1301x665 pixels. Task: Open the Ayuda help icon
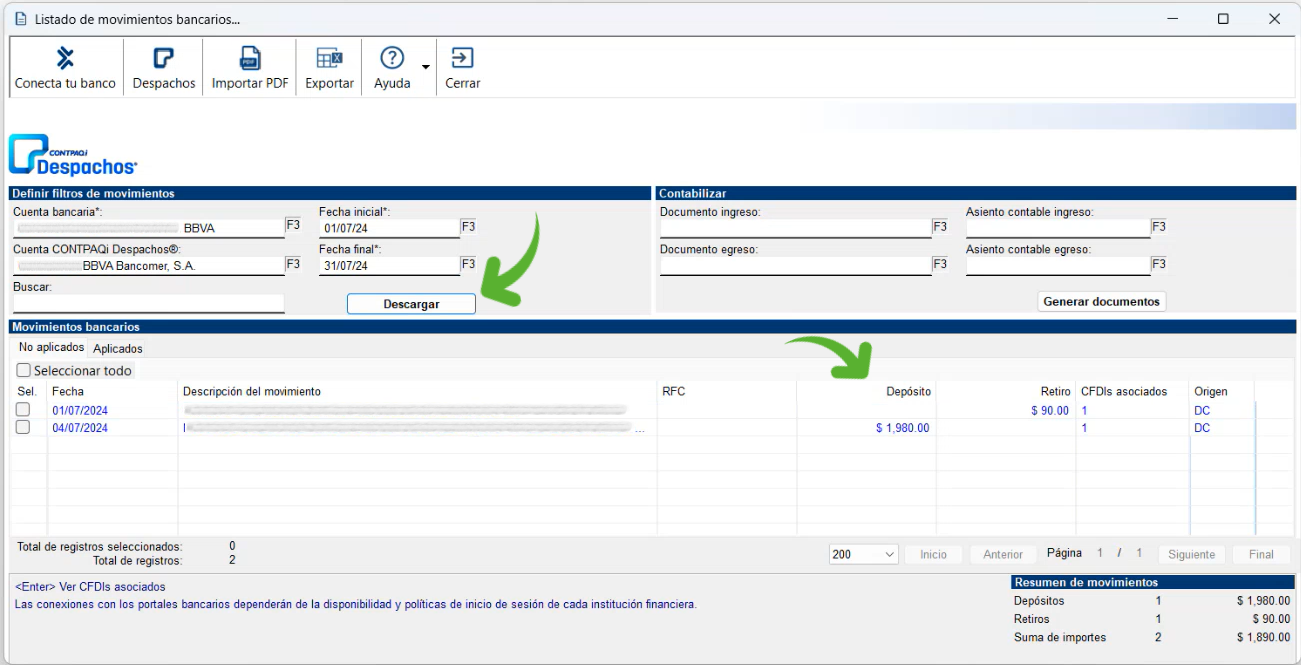pyautogui.click(x=392, y=59)
